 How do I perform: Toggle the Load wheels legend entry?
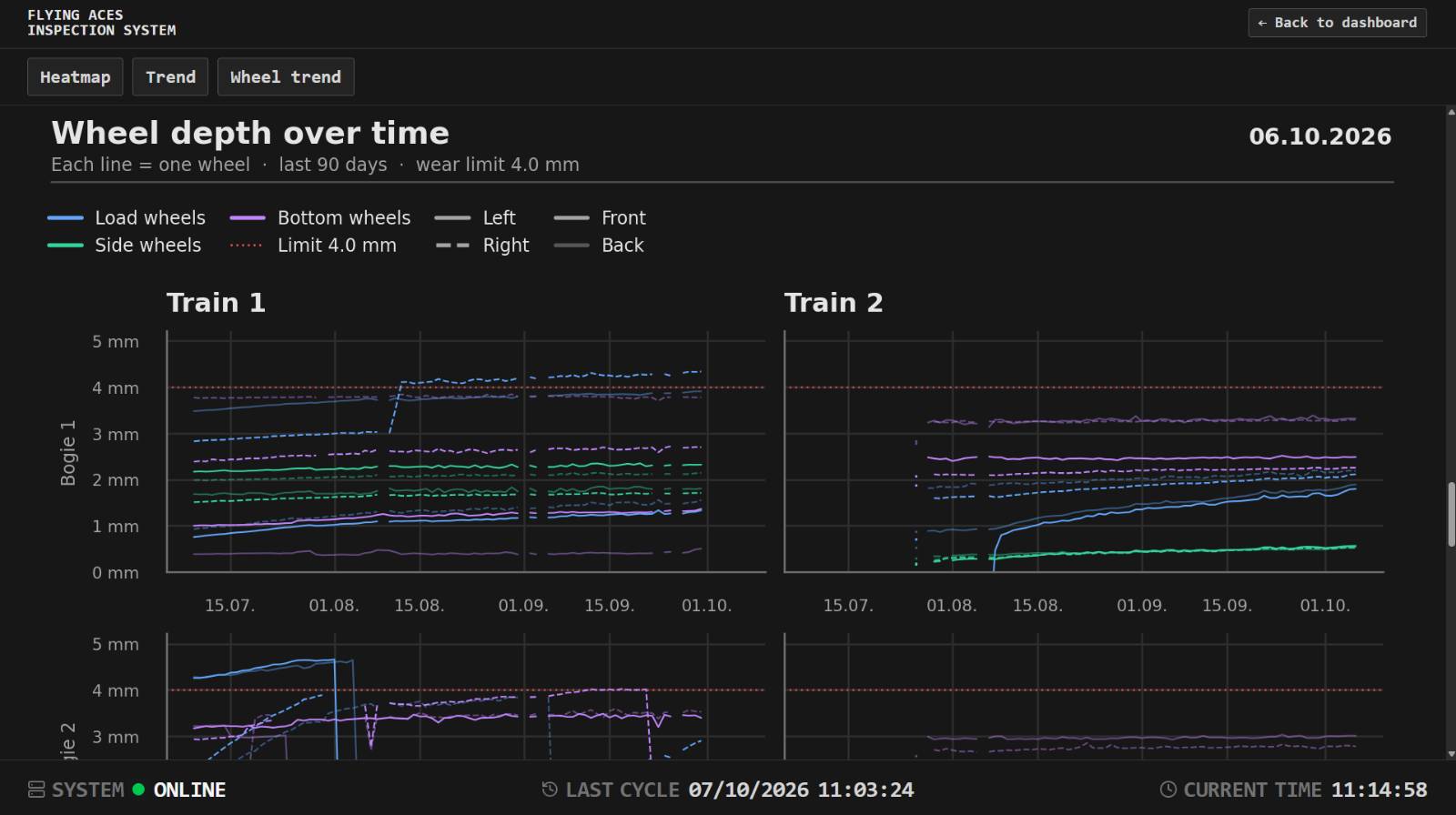[126, 218]
